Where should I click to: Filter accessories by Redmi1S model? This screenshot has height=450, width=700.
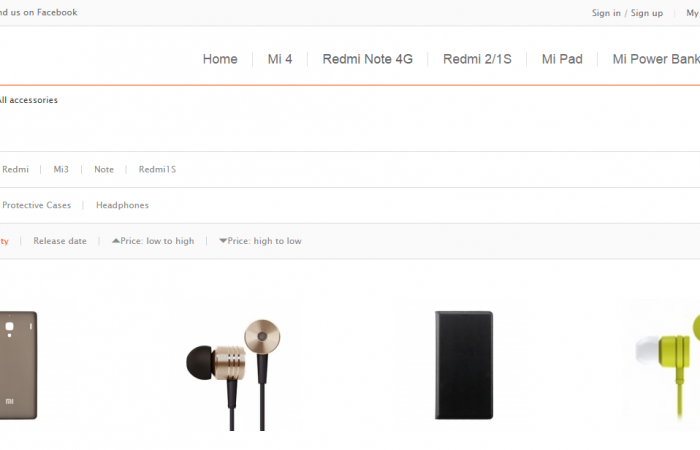click(157, 170)
